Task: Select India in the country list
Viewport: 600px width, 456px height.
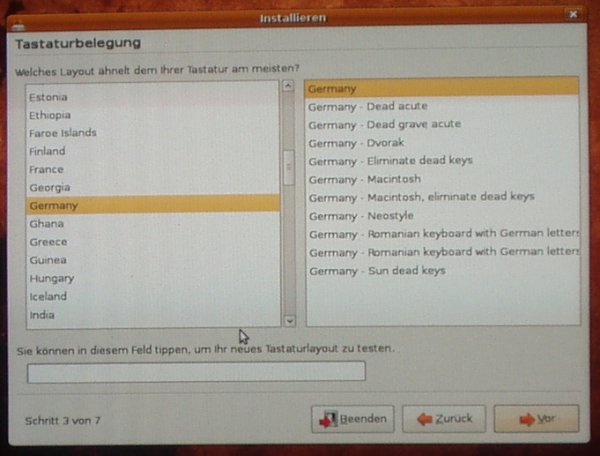Action: click(x=42, y=315)
